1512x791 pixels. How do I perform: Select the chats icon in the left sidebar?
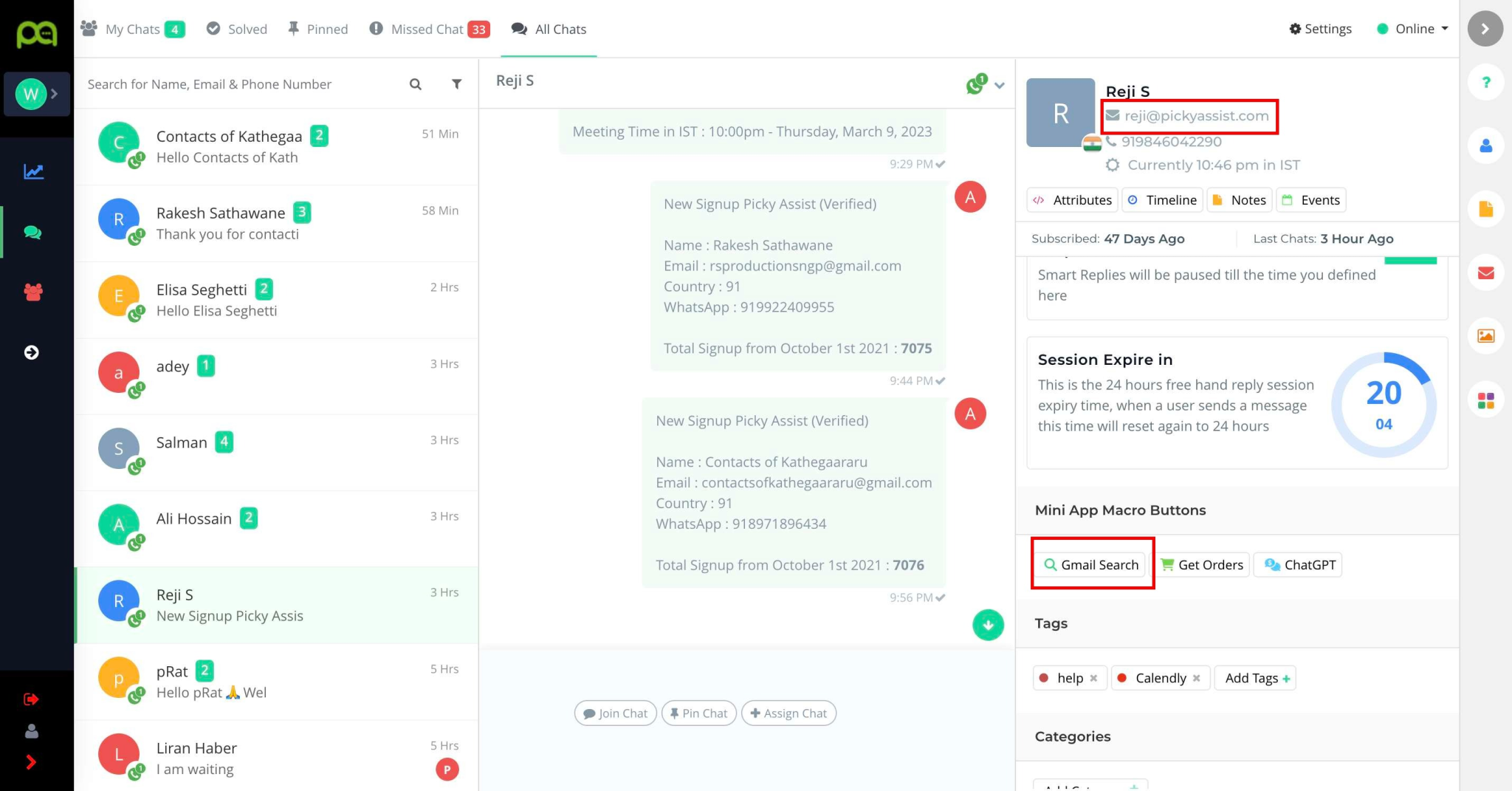(x=34, y=233)
